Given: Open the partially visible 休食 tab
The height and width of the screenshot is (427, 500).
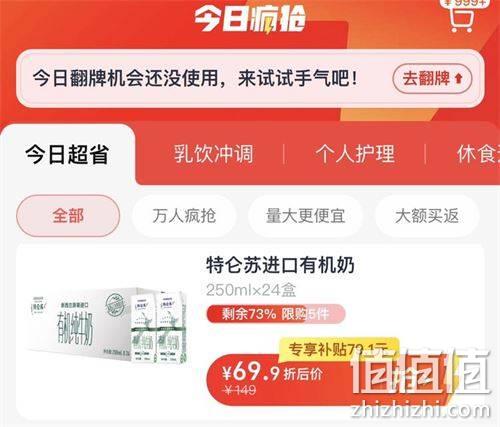Looking at the screenshot, I should tap(478, 154).
